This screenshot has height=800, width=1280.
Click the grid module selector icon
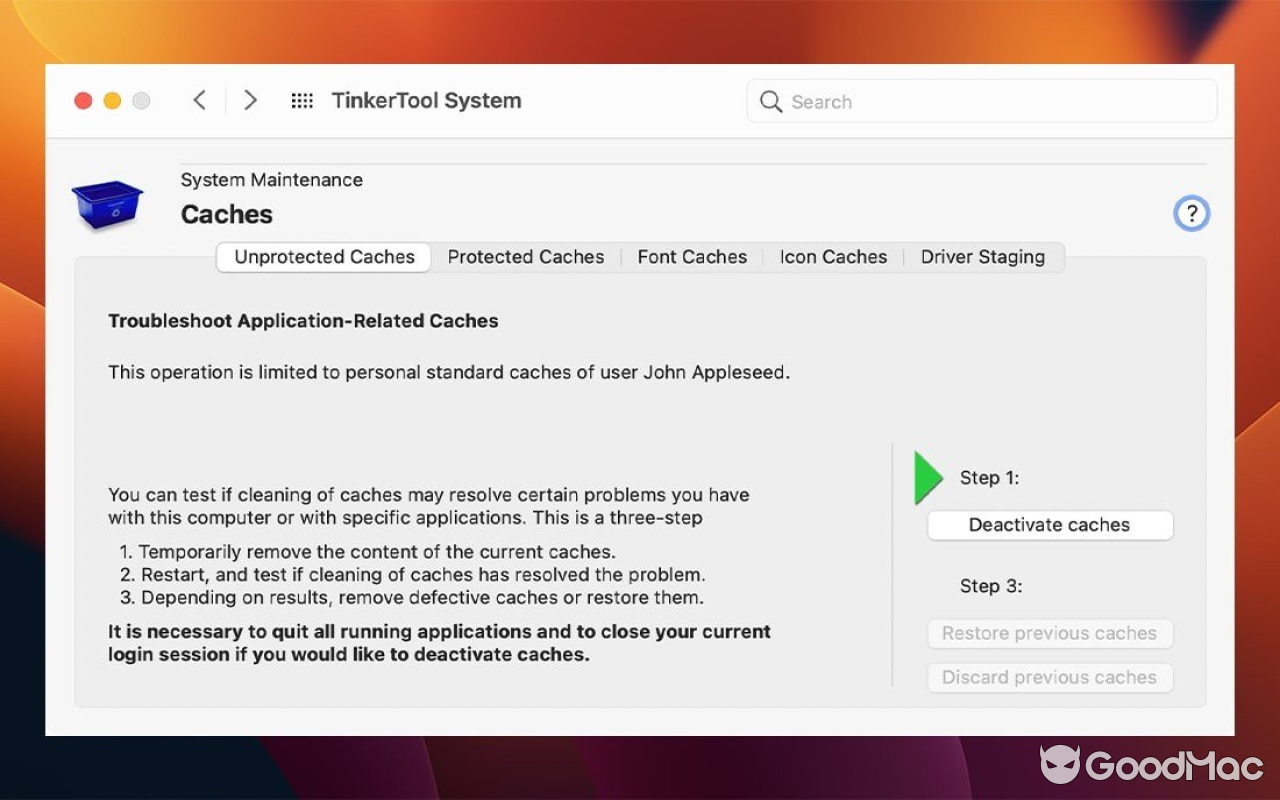[x=301, y=100]
